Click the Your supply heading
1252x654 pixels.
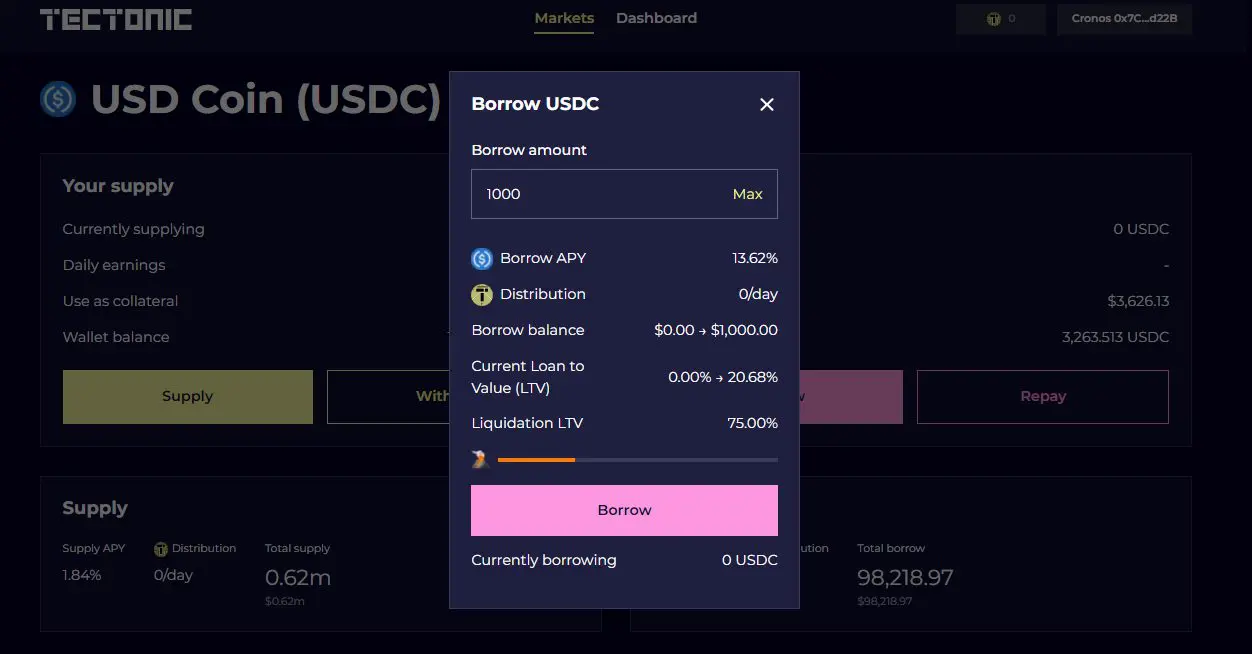(118, 186)
